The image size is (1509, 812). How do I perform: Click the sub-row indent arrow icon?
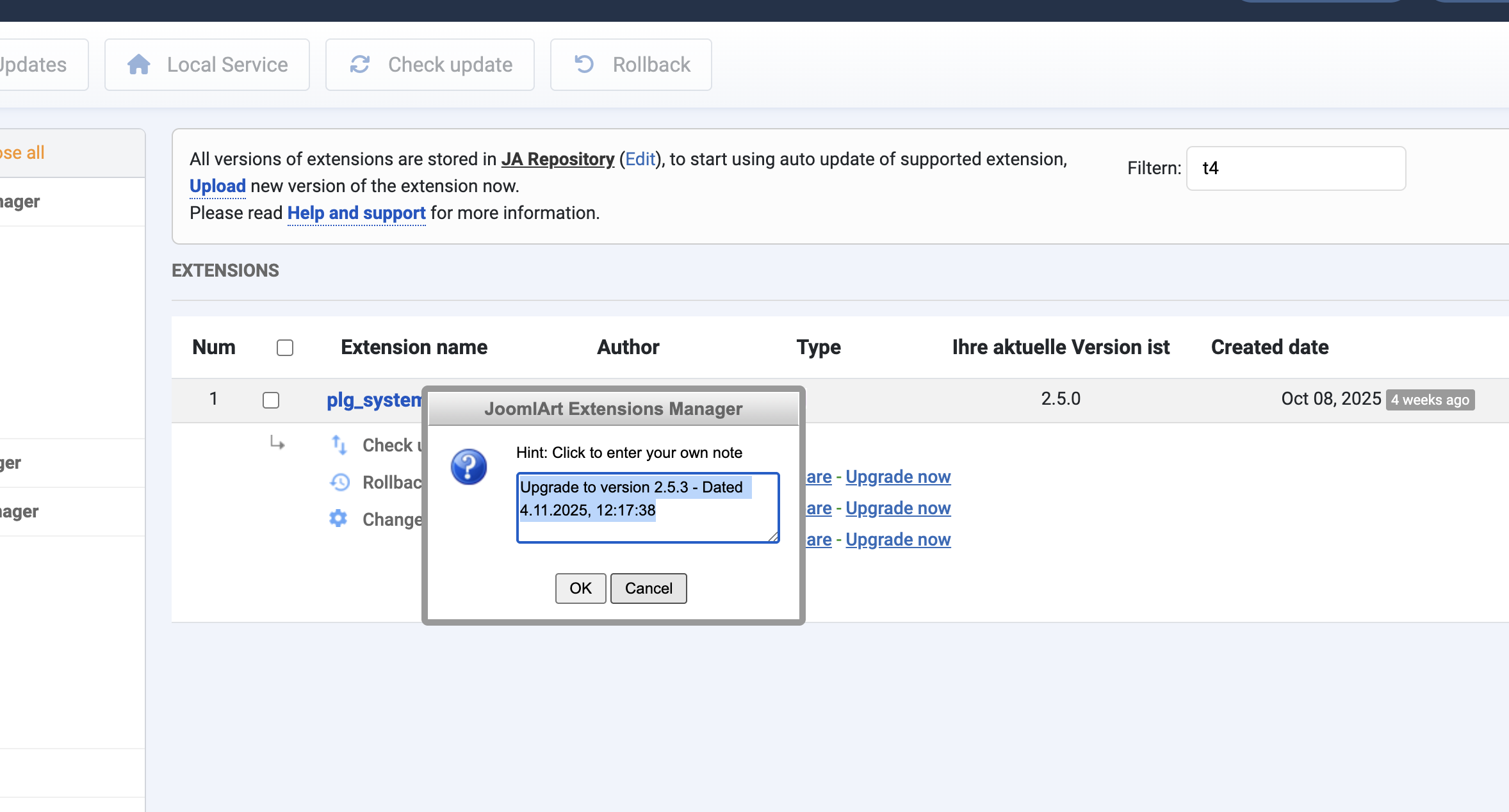click(x=277, y=443)
